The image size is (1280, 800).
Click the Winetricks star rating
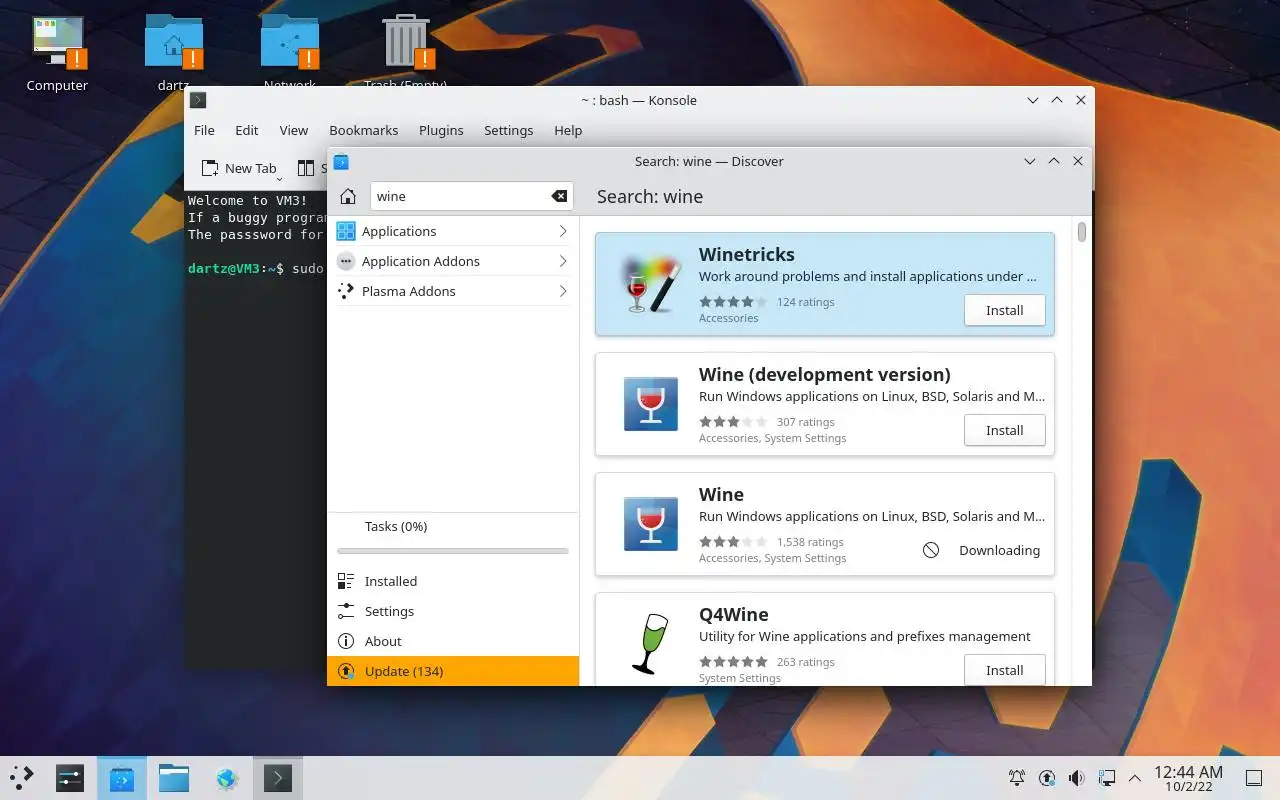click(733, 302)
